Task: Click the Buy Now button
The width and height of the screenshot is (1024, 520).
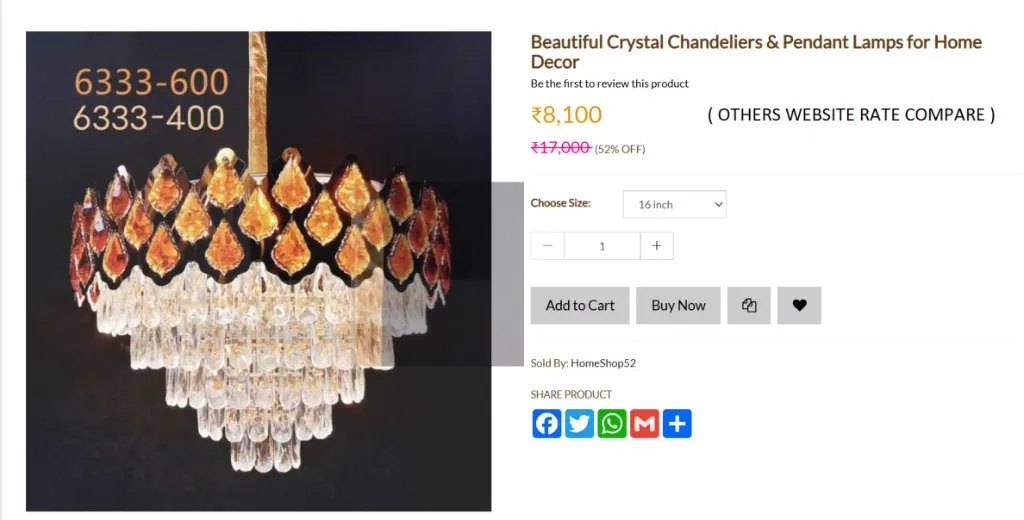Action: click(x=678, y=306)
